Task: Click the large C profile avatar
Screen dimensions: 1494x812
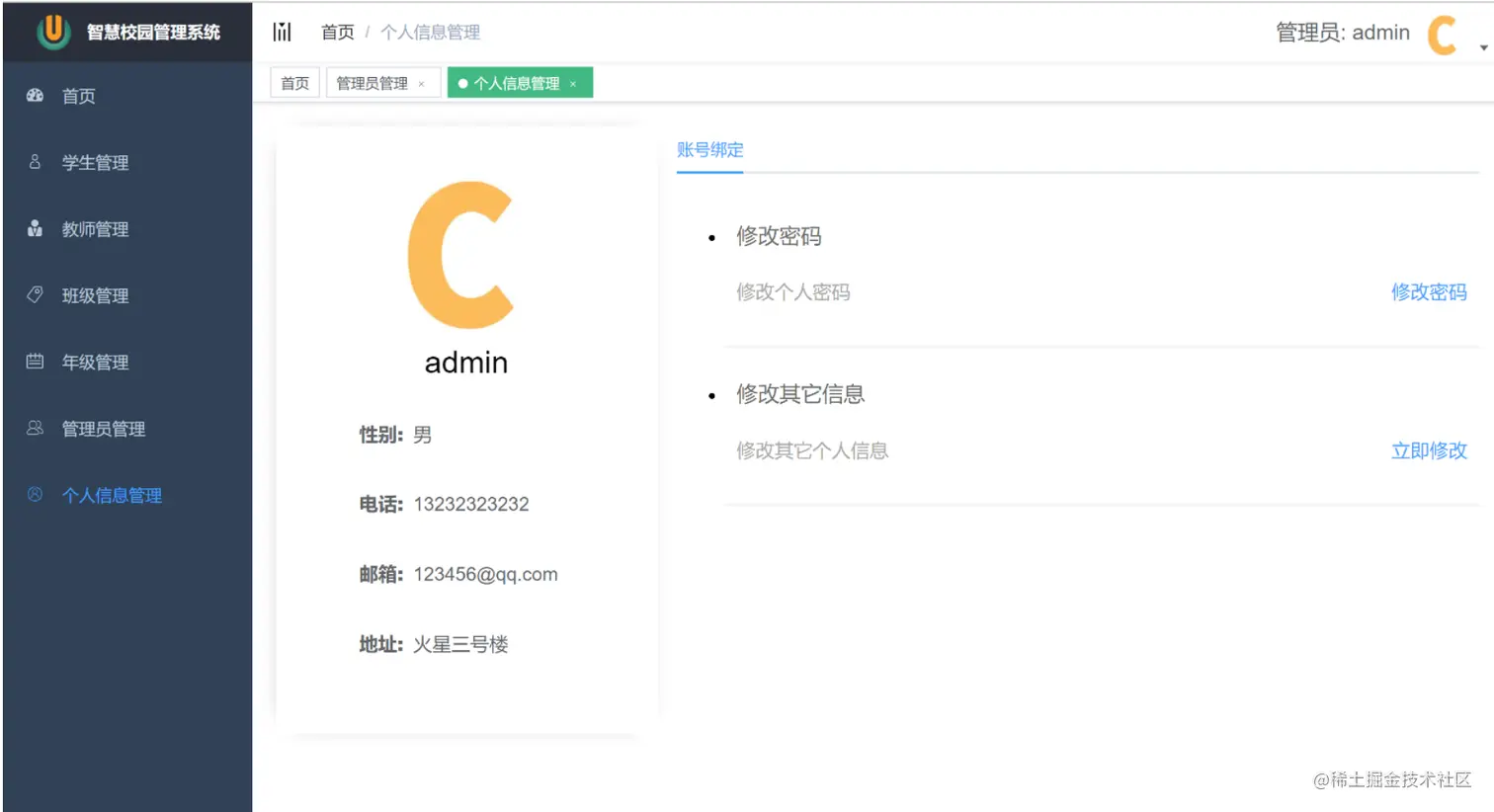Action: 465,255
